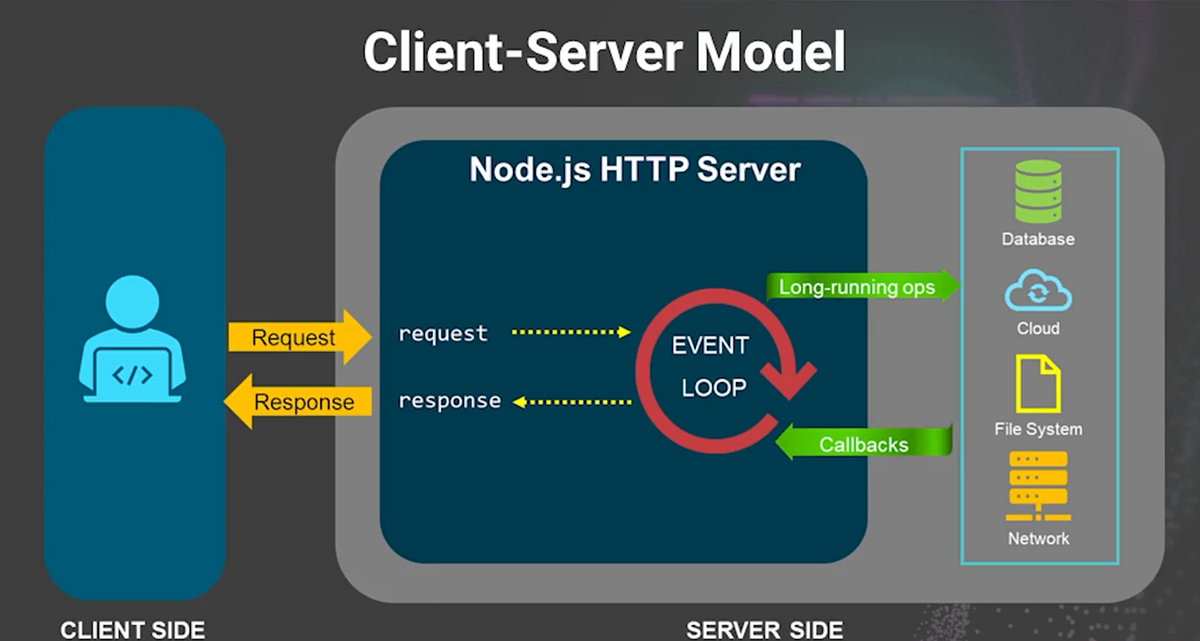Viewport: 1200px width, 641px height.
Task: Click the client user with laptop icon
Action: coord(132,339)
